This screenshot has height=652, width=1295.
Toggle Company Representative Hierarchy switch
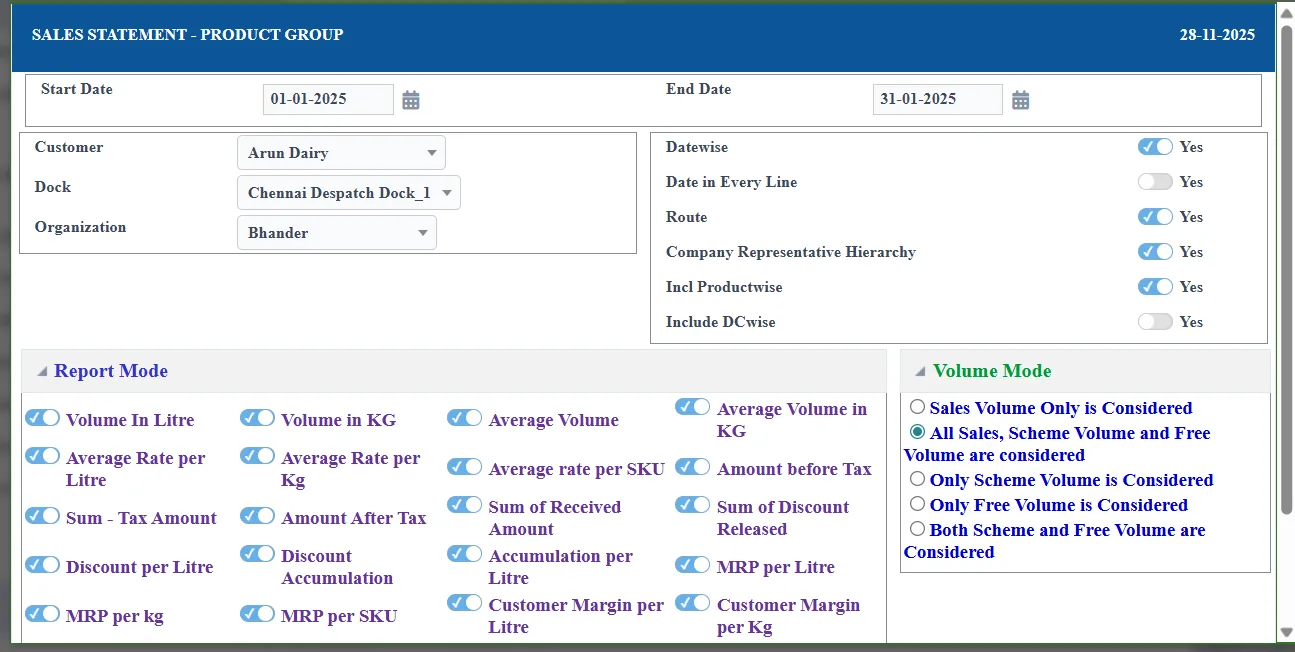pos(1155,252)
